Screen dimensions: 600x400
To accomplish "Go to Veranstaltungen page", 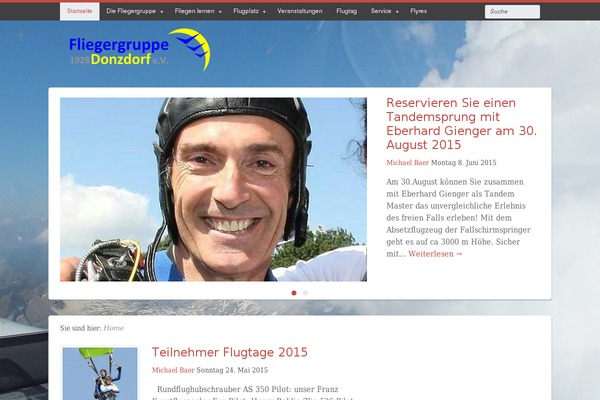I will click(300, 11).
